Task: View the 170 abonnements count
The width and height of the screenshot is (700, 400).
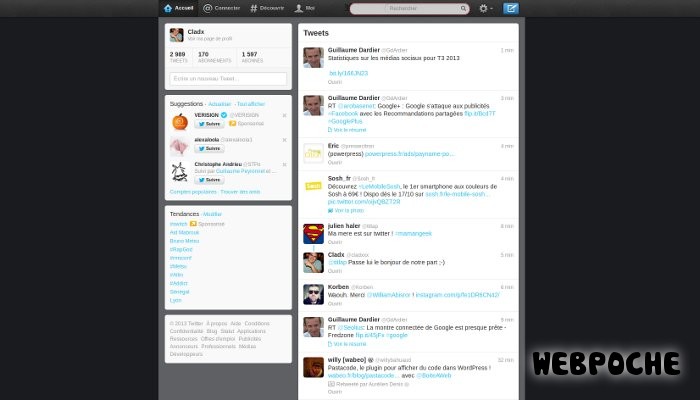Action: click(214, 57)
